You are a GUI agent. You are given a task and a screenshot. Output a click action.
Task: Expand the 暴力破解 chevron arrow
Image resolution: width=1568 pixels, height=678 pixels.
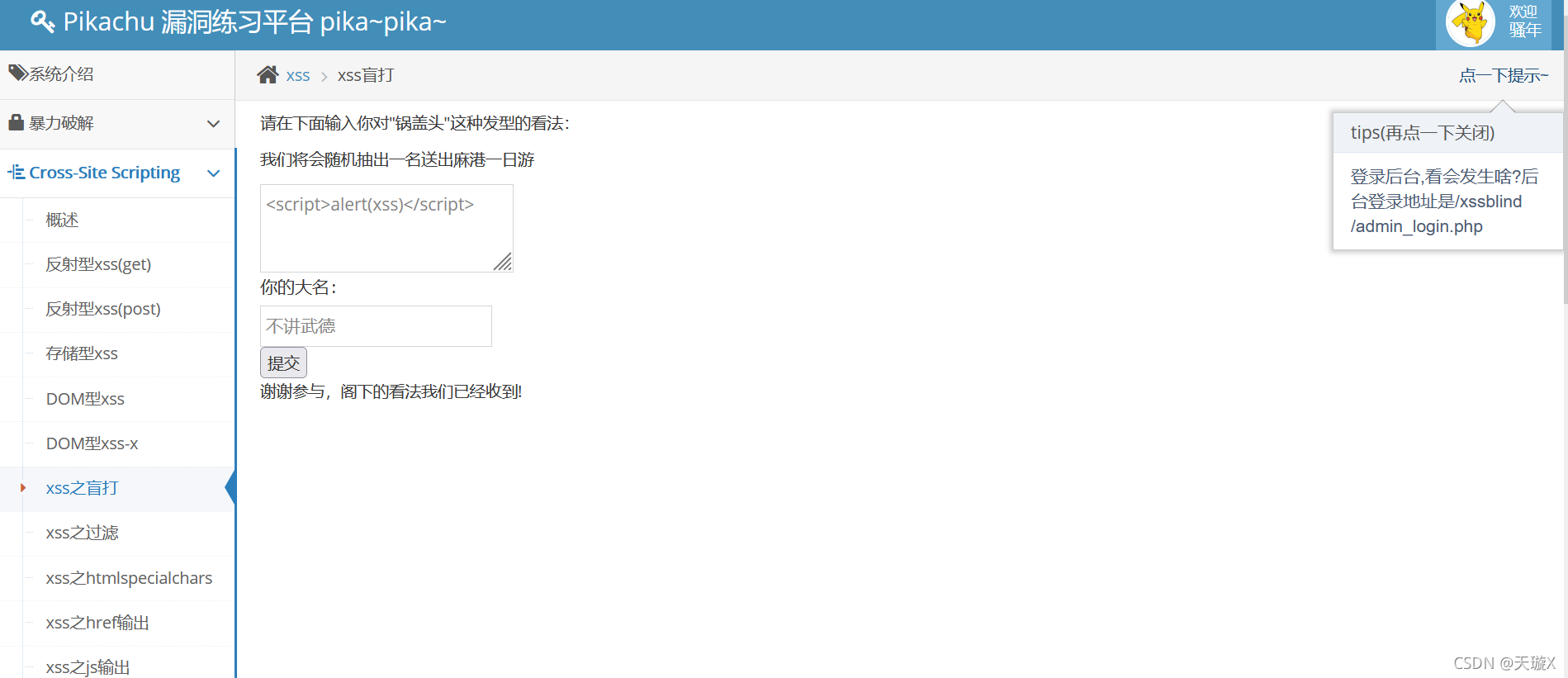coord(214,124)
